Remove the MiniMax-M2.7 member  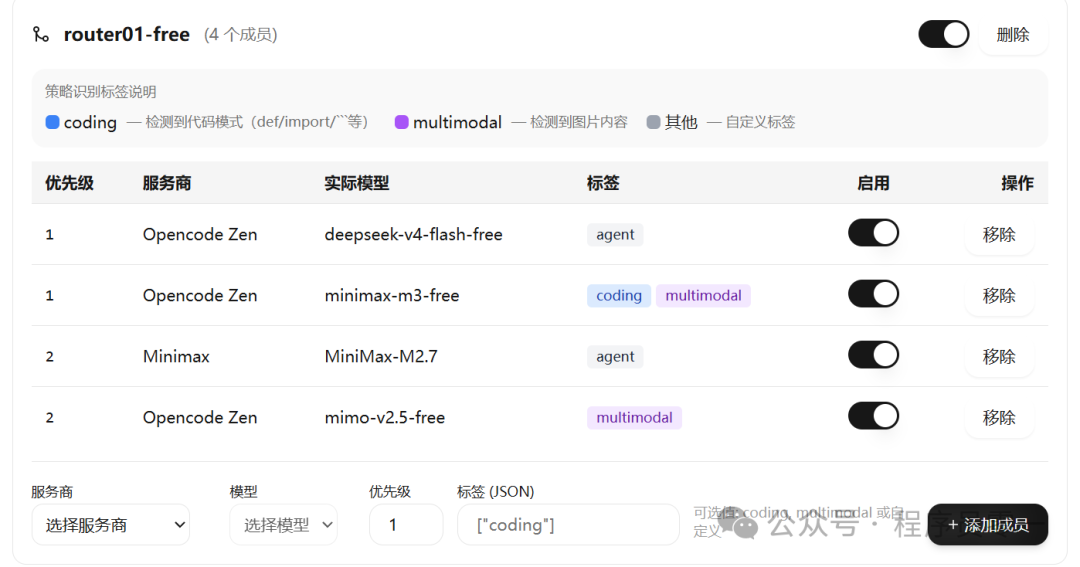tap(999, 356)
